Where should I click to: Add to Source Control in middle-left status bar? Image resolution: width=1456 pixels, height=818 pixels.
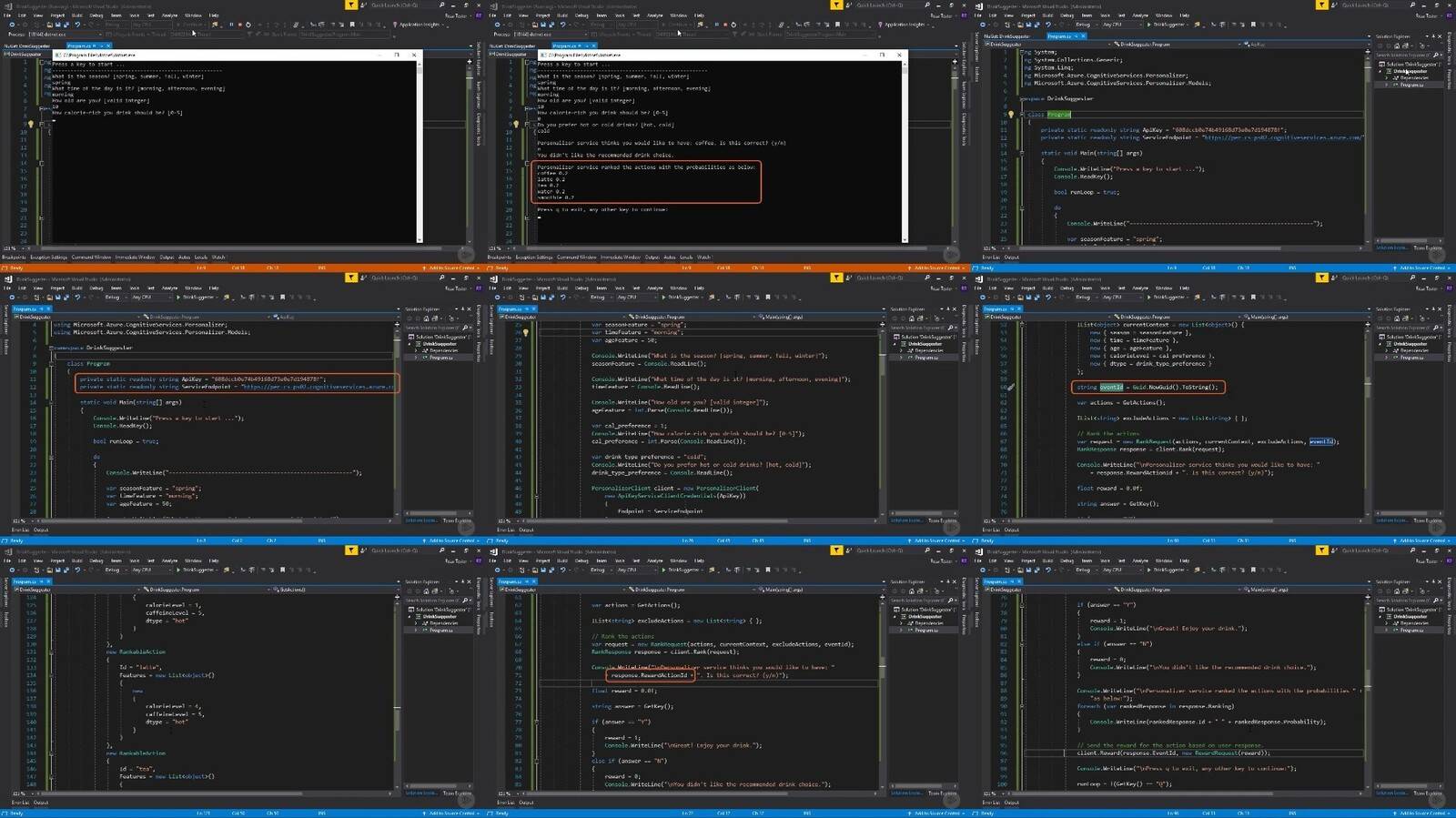click(451, 540)
